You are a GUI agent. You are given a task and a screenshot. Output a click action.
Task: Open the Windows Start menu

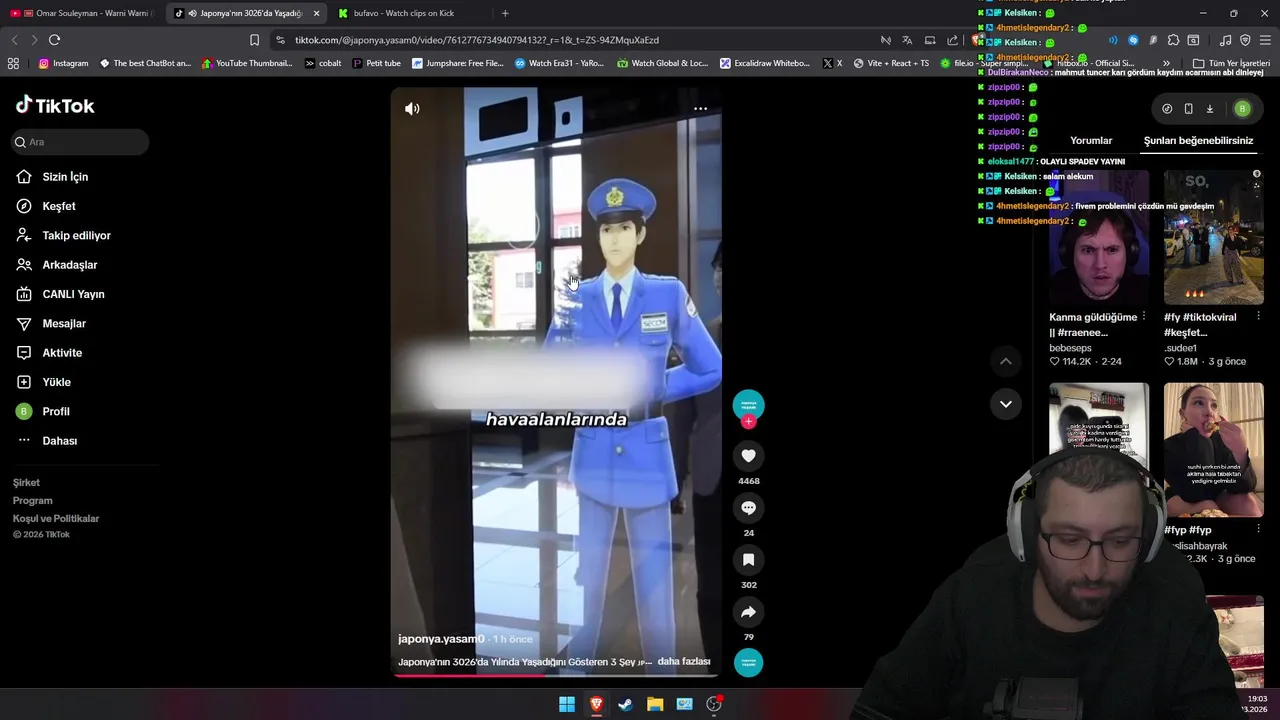tap(567, 704)
